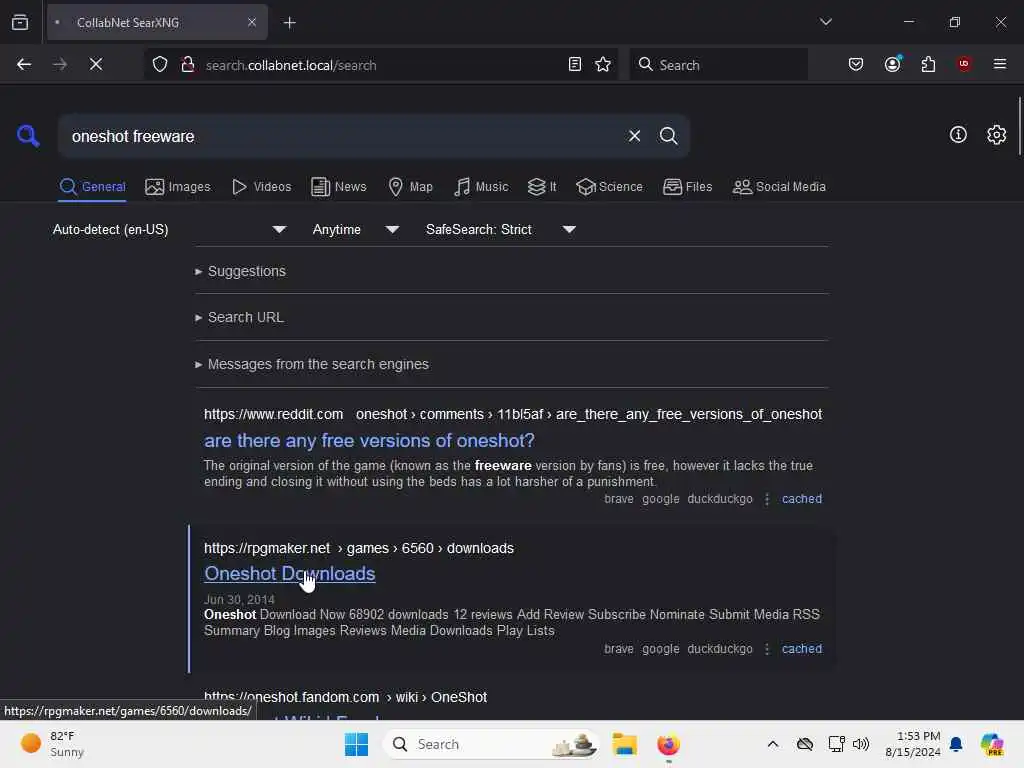Open the taskbar Search box

pos(491,744)
